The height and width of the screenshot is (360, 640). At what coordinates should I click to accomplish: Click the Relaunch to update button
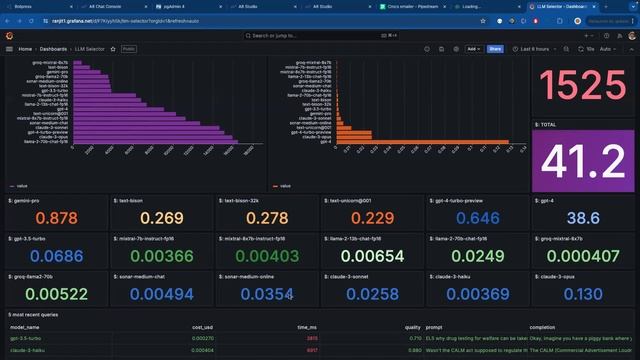point(608,21)
